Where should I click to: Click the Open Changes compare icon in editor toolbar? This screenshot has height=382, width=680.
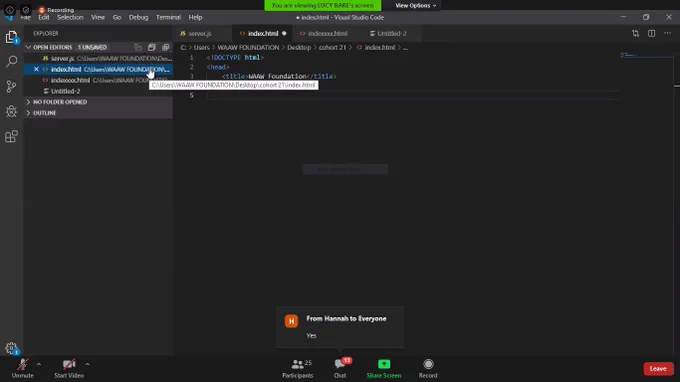pyautogui.click(x=635, y=33)
